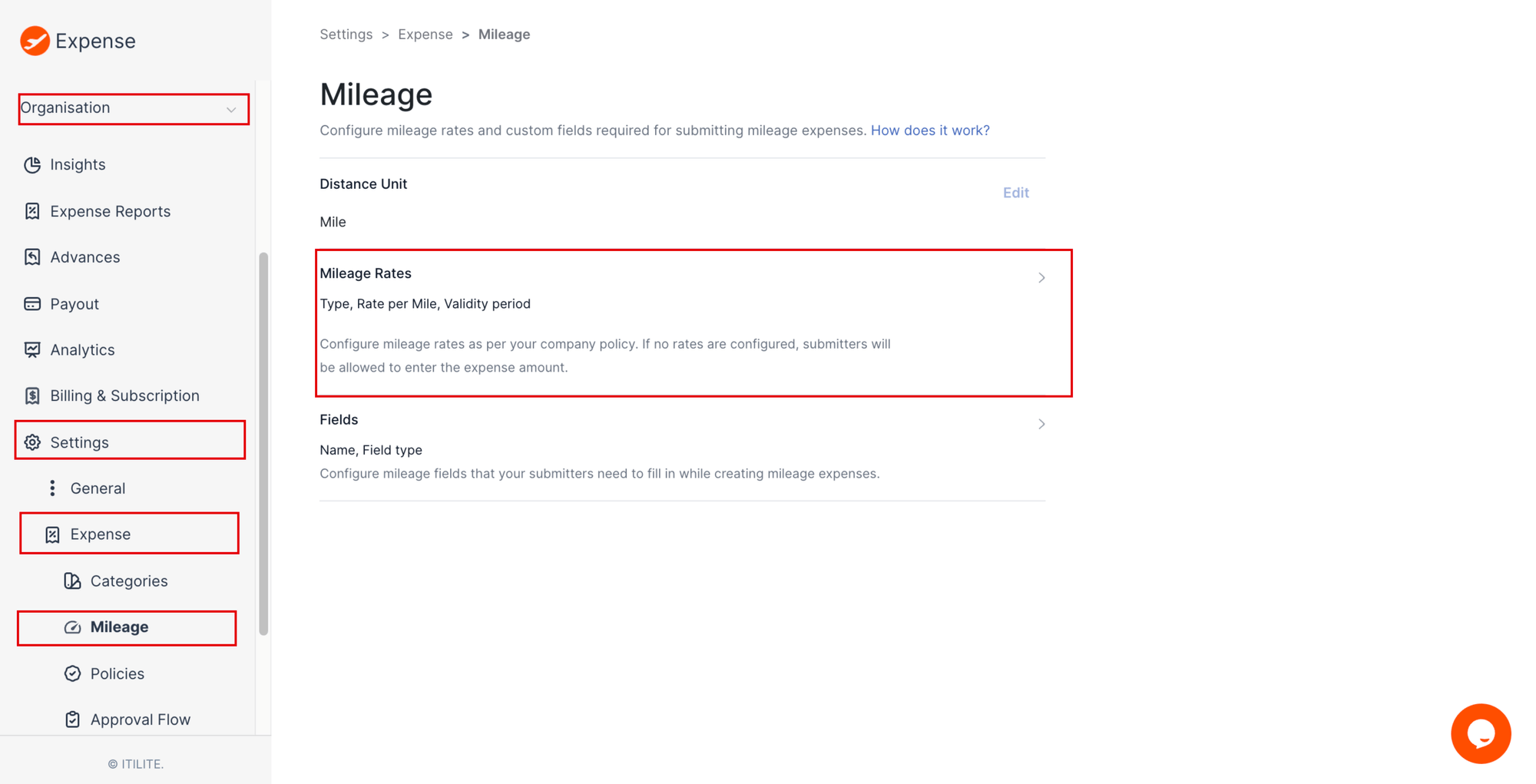1536x784 pixels.
Task: Select Mileage in the settings submenu
Action: [x=120, y=627]
